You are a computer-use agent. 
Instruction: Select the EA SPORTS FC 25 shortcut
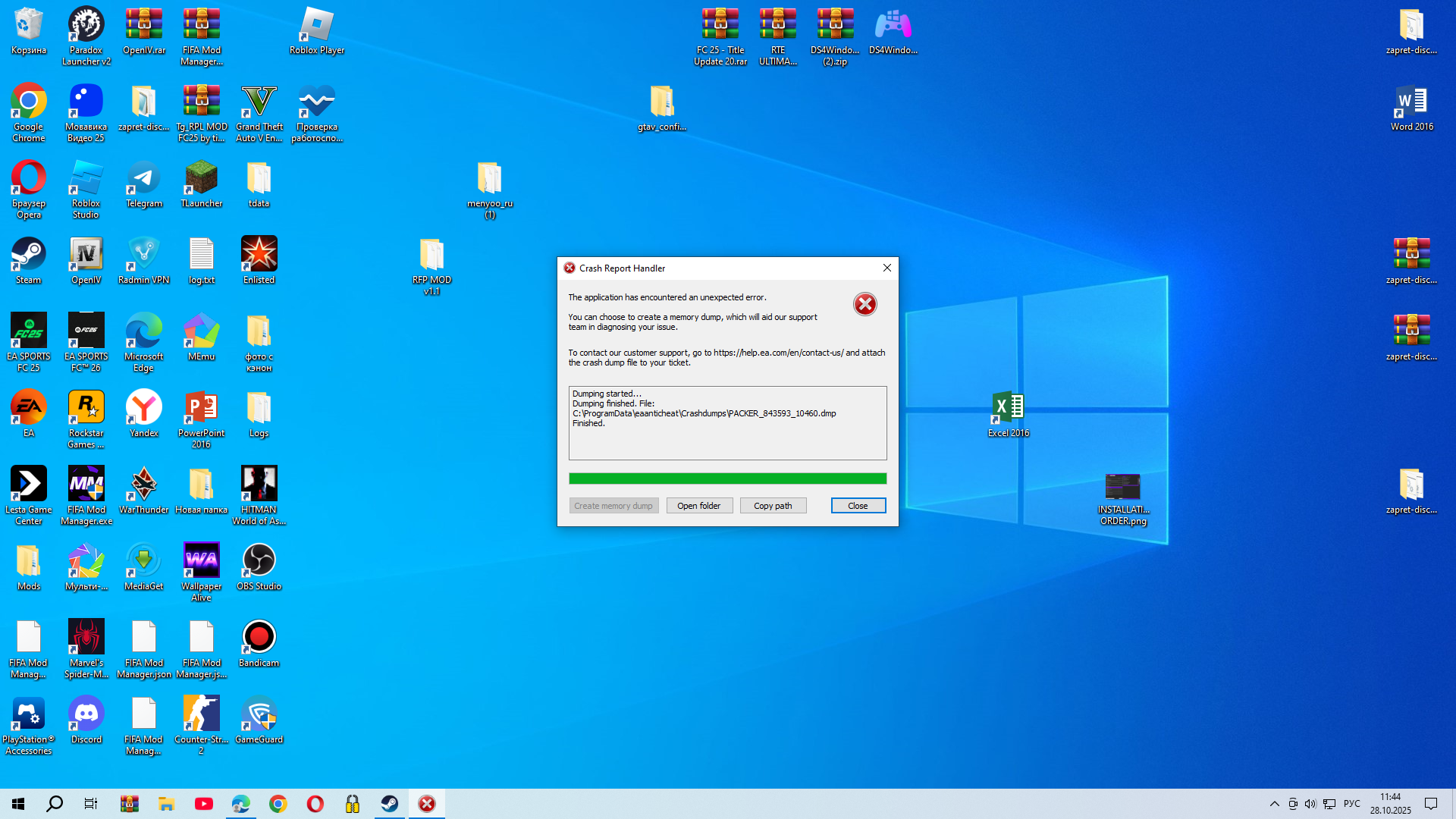(x=29, y=337)
